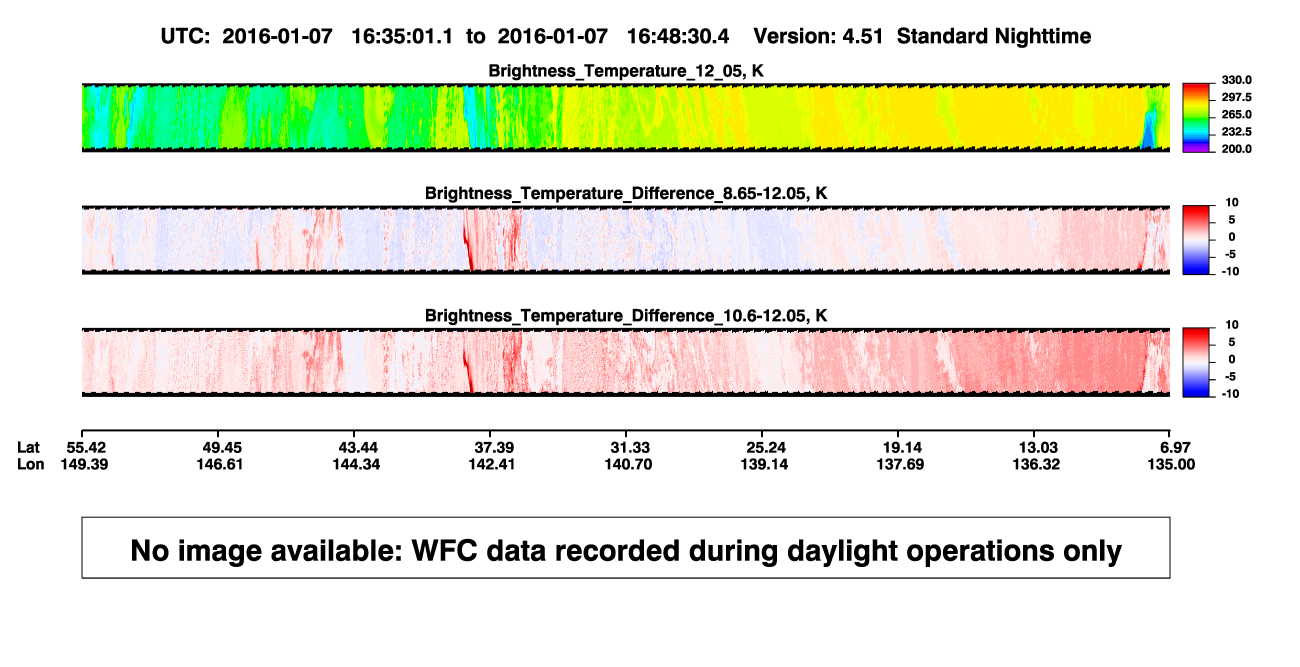
Task: Click latitude value 43.44
Action: (359, 446)
